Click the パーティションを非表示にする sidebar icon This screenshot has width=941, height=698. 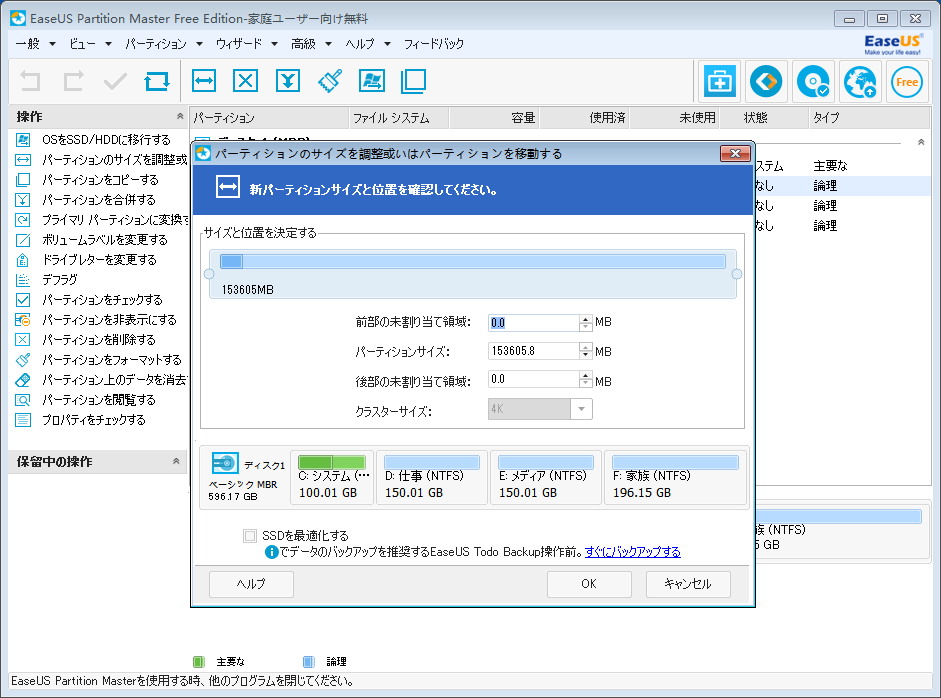tap(23, 320)
